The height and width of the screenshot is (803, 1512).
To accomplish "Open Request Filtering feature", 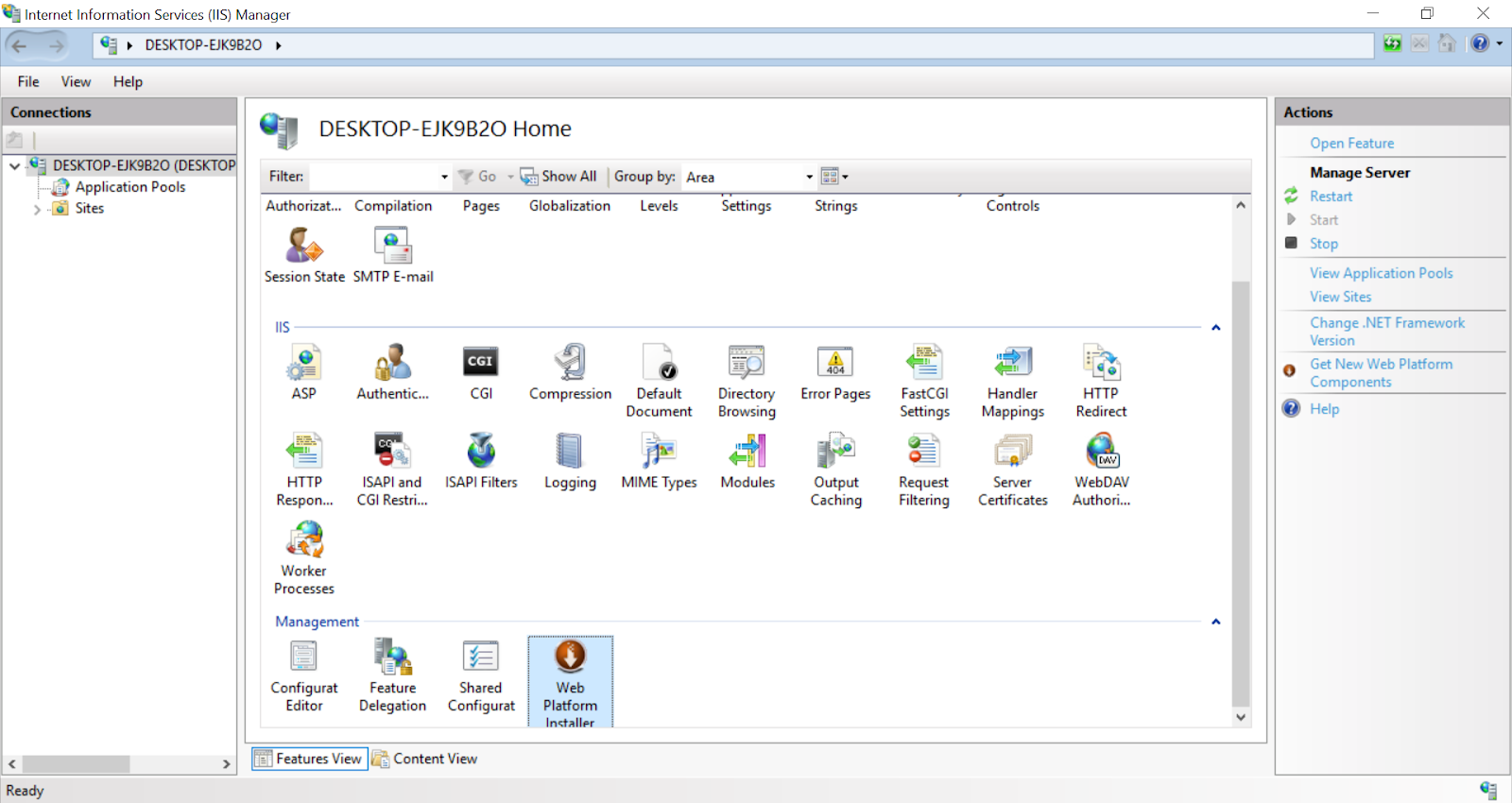I will click(924, 470).
